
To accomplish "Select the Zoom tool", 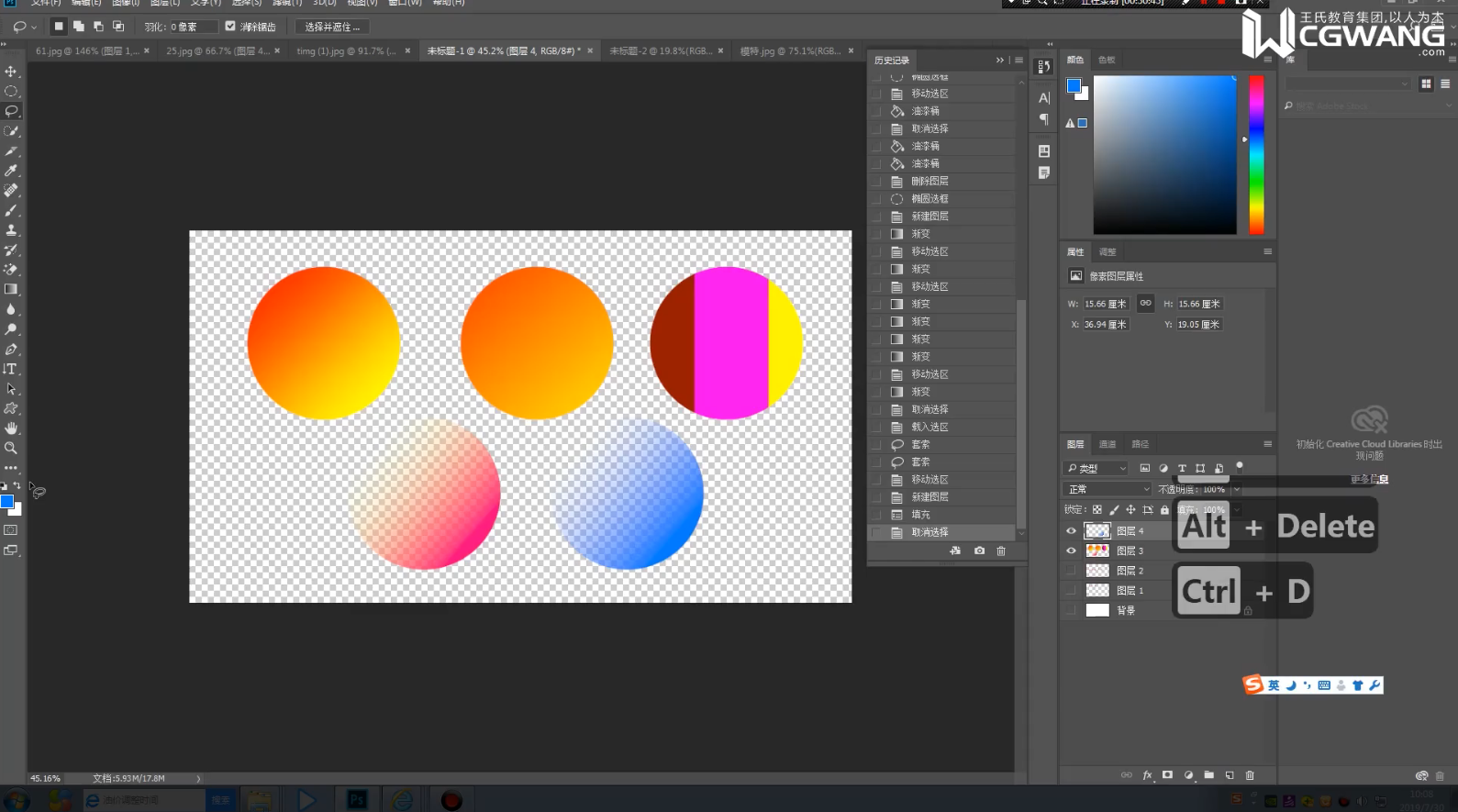I will pos(11,449).
